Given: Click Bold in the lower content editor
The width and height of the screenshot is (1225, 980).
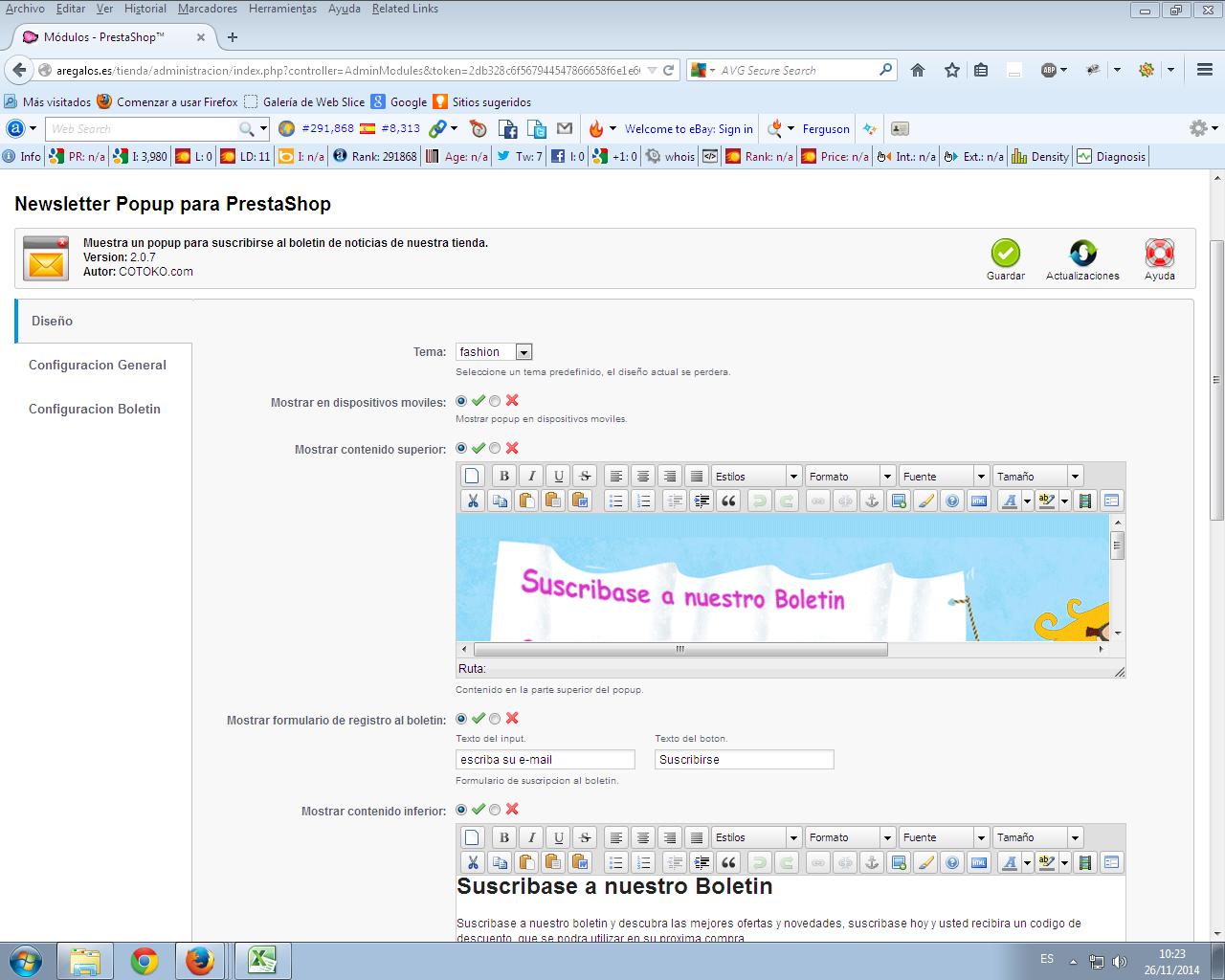Looking at the screenshot, I should (x=504, y=837).
